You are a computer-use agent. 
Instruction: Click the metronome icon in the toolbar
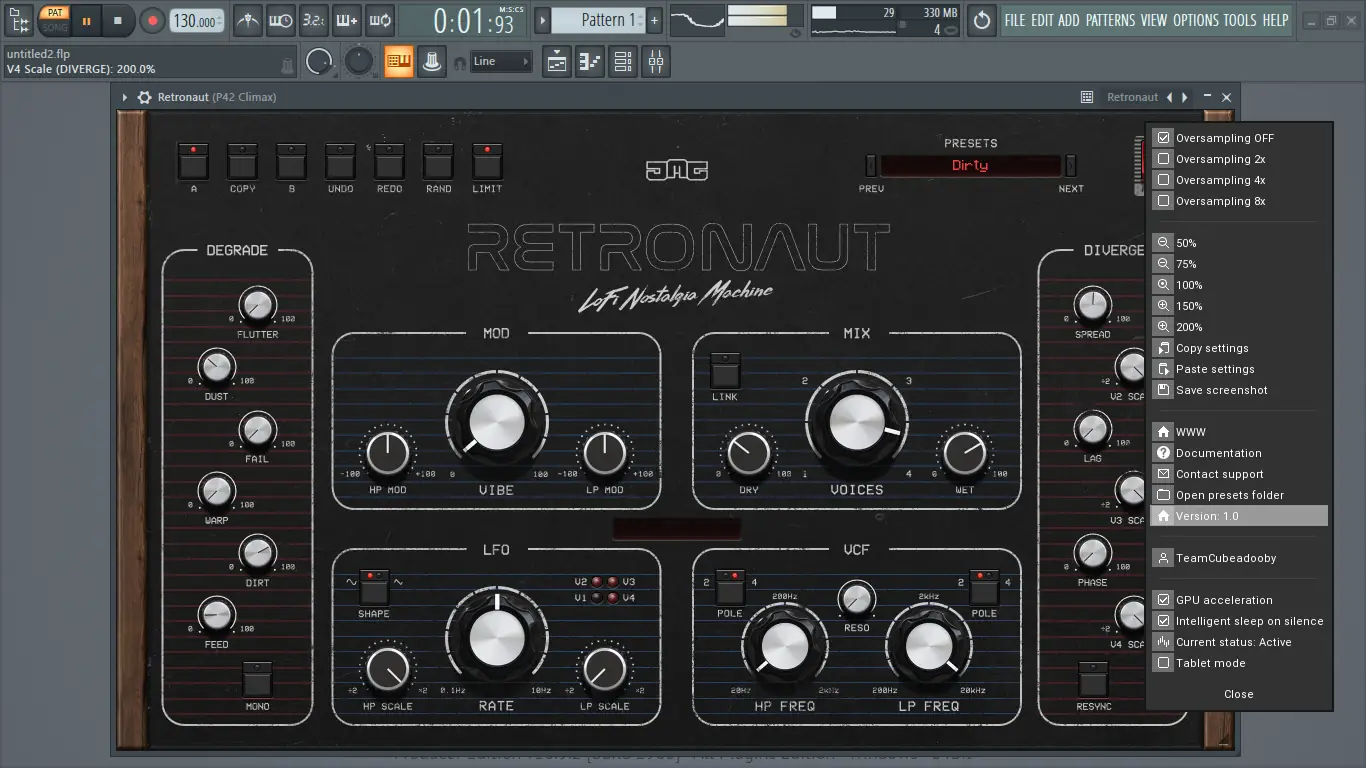[x=247, y=20]
